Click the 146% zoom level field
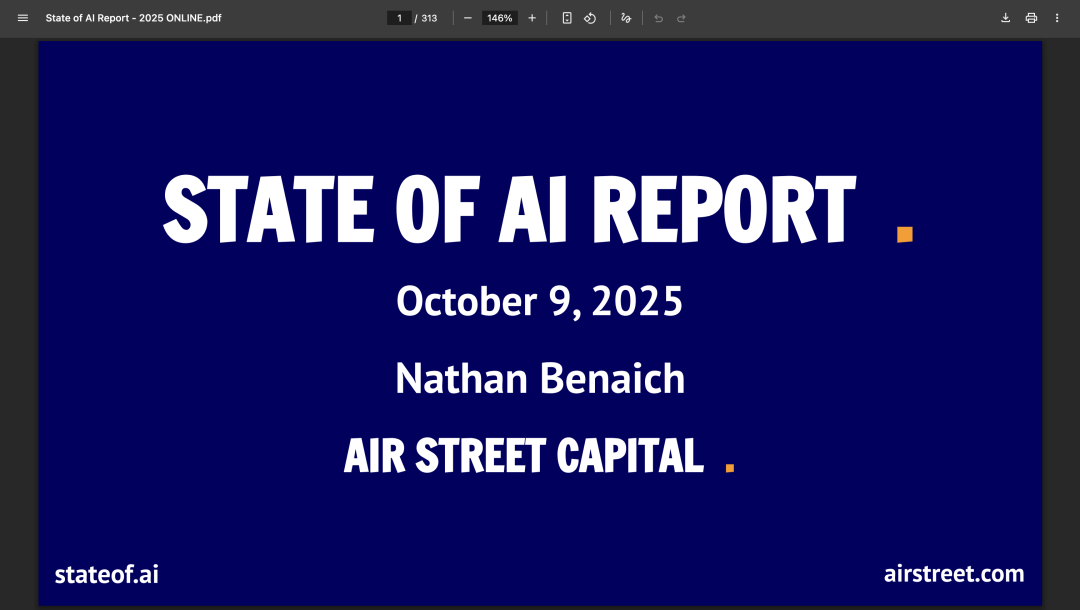The width and height of the screenshot is (1080, 610). click(499, 18)
